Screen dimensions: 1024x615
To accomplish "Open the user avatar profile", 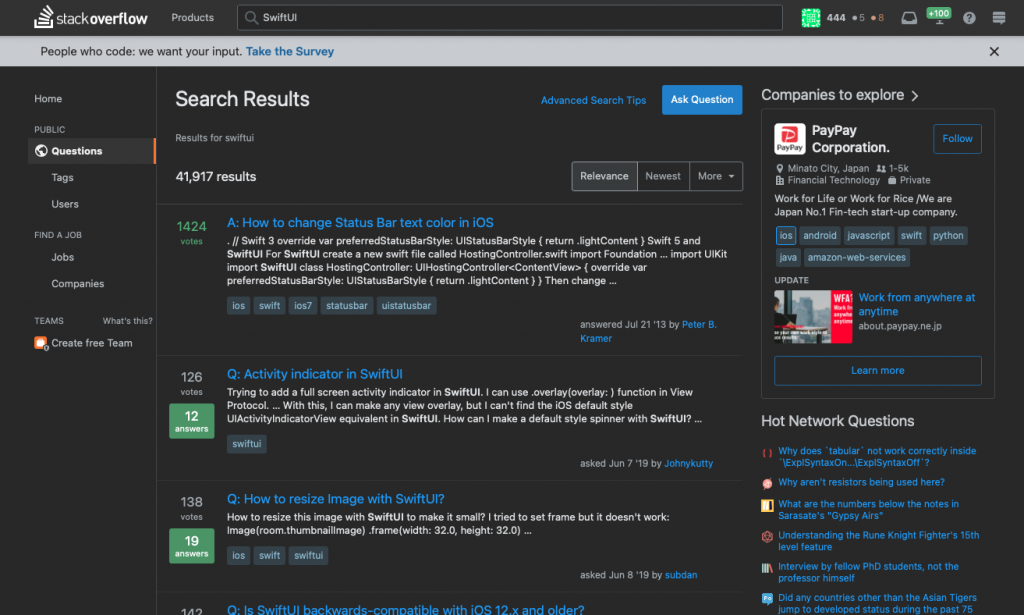I will 810,18.
